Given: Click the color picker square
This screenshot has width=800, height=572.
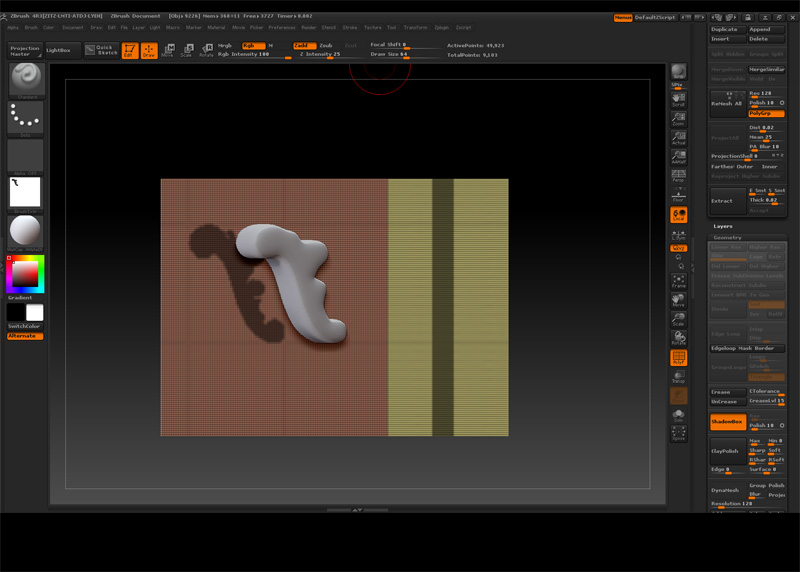Looking at the screenshot, I should coord(25,273).
